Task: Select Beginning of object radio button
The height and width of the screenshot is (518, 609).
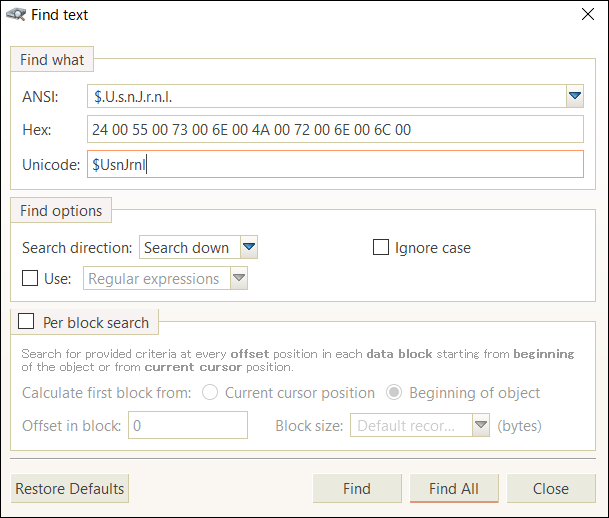Action: point(394,393)
